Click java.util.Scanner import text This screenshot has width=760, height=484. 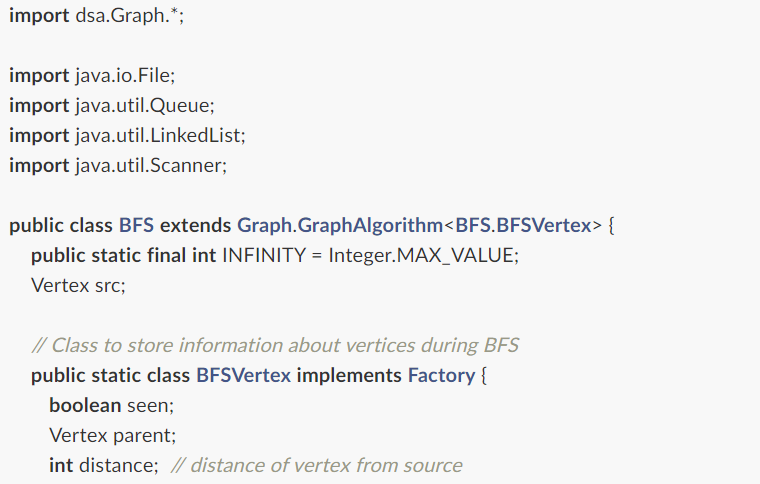pyautogui.click(x=151, y=166)
